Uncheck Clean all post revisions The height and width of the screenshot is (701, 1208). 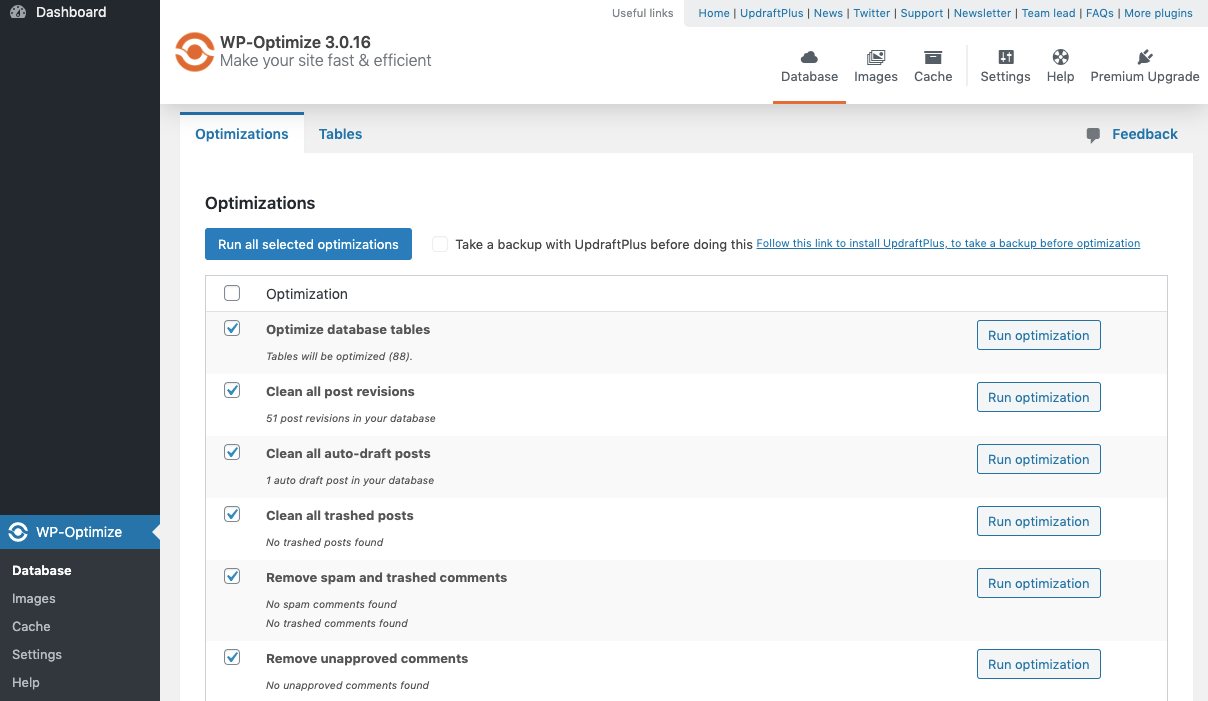tap(232, 390)
